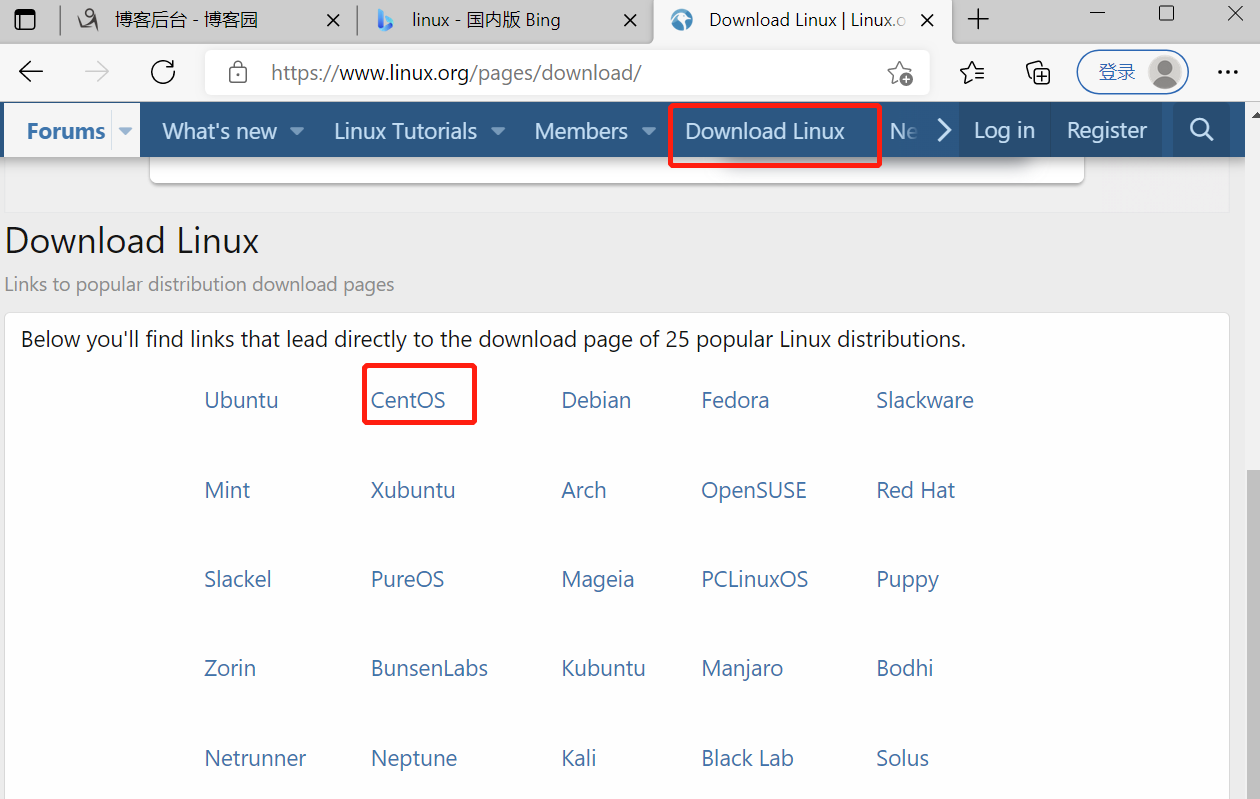Open the PCLinuxOS download link
The image size is (1260, 799).
coord(755,579)
